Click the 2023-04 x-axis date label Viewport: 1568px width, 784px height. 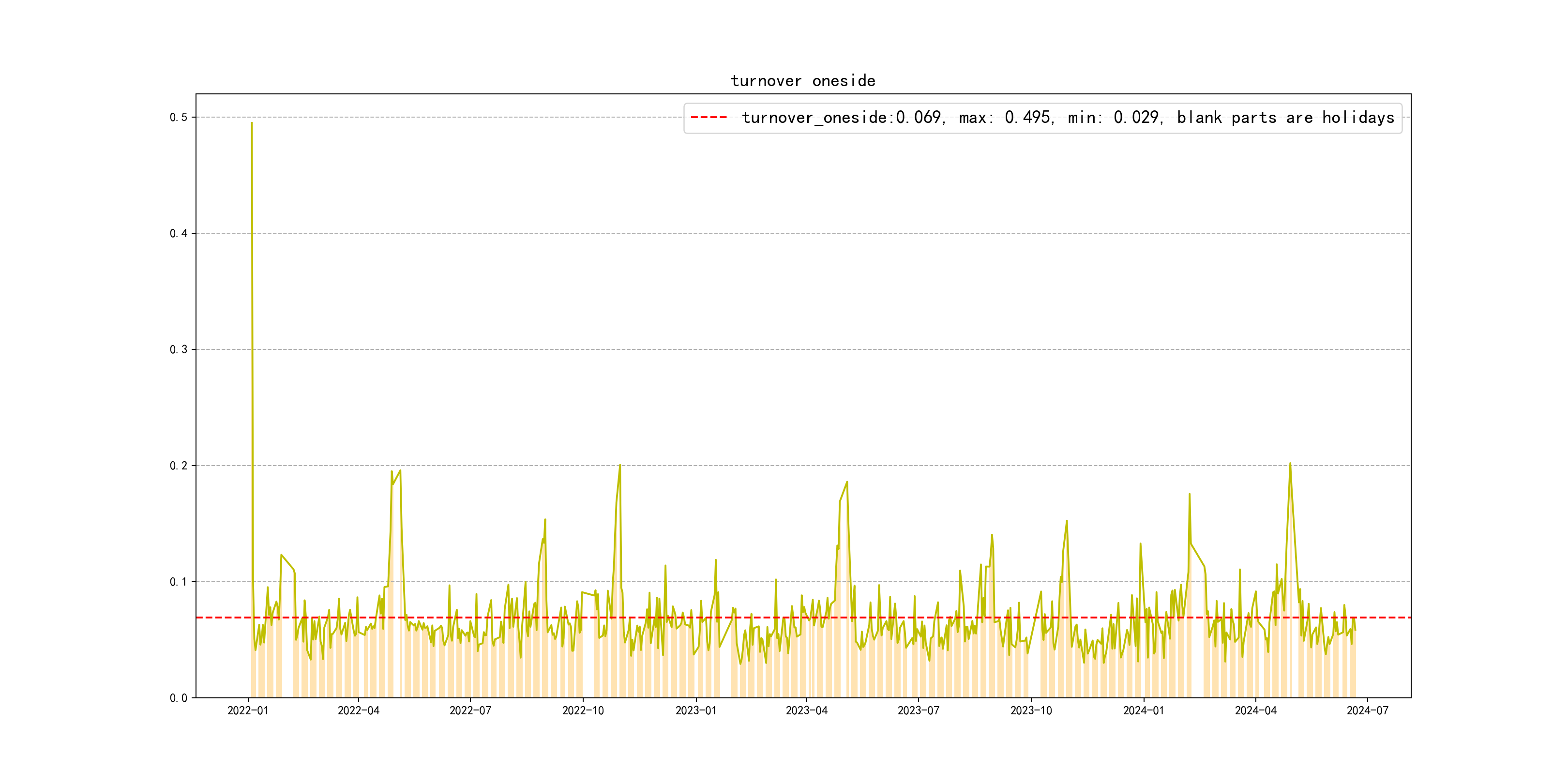pos(807,711)
